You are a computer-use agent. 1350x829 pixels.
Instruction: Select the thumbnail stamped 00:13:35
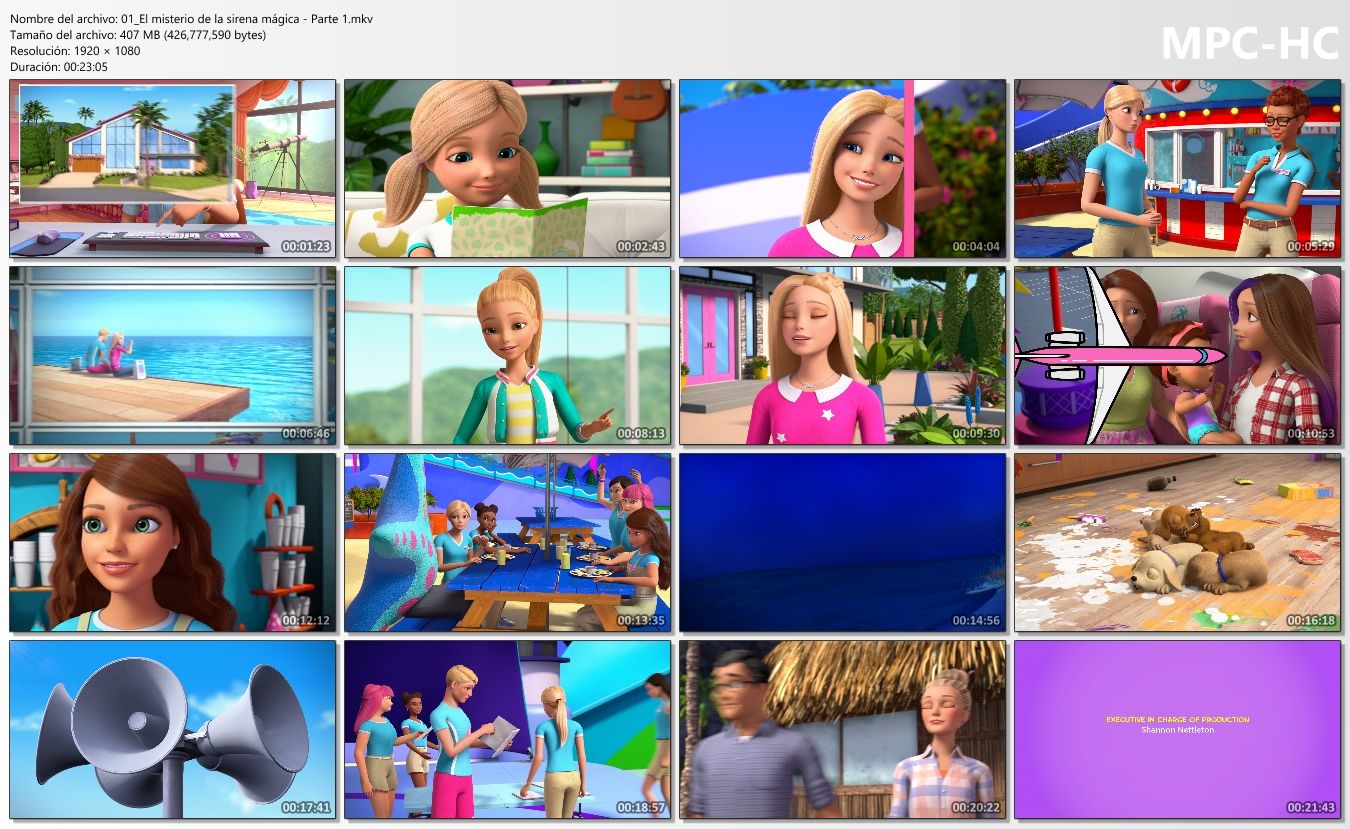click(x=508, y=543)
